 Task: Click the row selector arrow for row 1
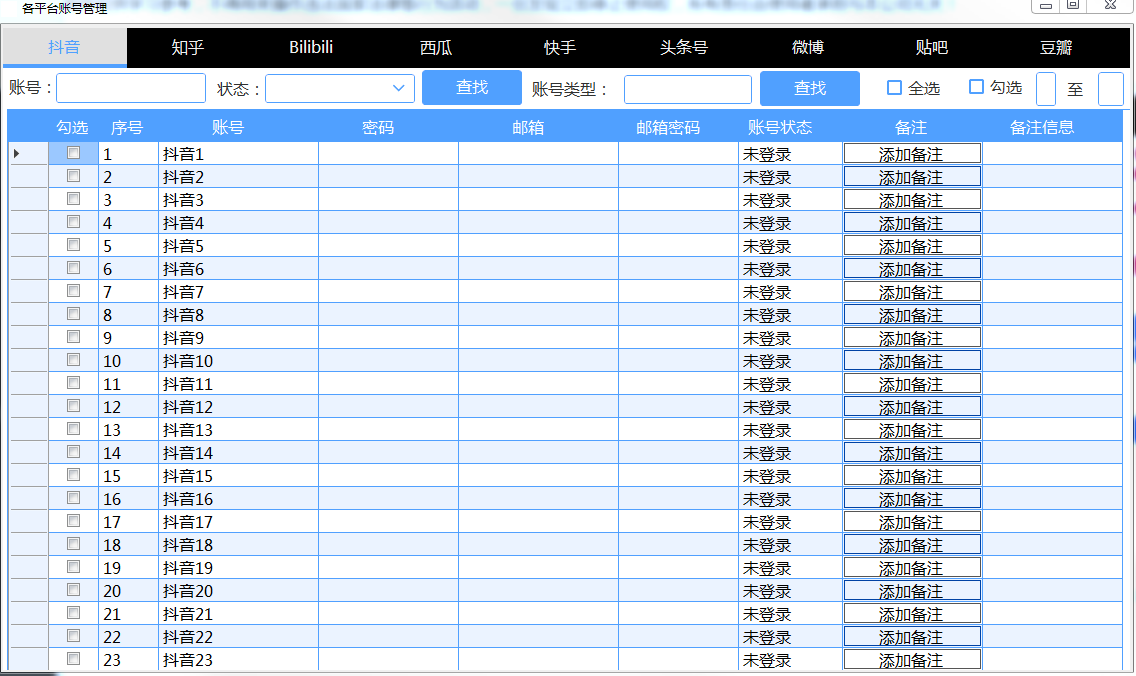pyautogui.click(x=17, y=154)
